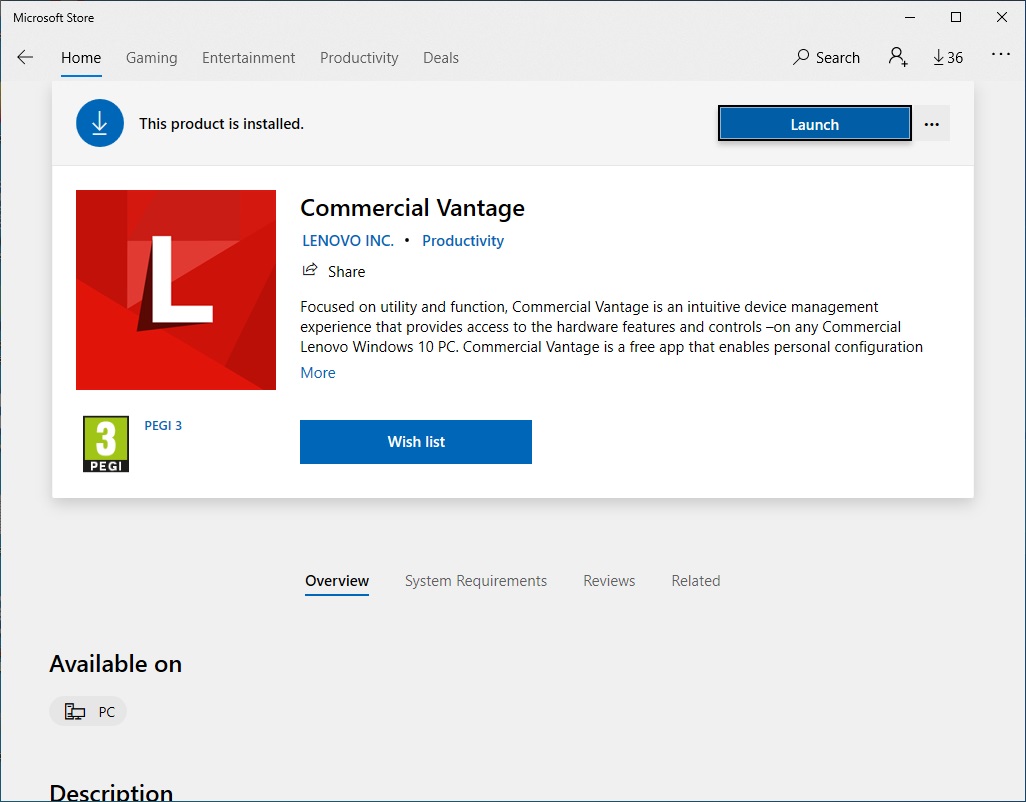Click the Commercial Vantage app logo
The width and height of the screenshot is (1026, 802).
point(175,289)
